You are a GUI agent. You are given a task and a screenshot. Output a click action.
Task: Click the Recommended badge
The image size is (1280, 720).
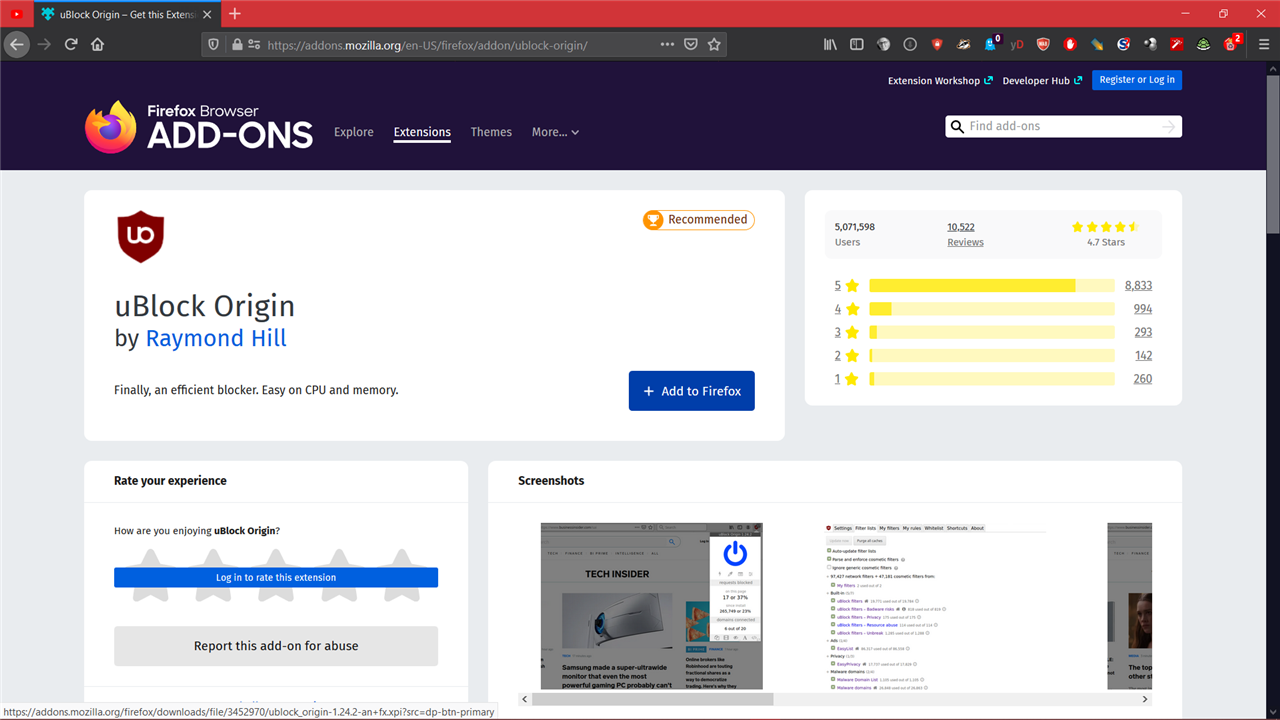click(x=698, y=220)
